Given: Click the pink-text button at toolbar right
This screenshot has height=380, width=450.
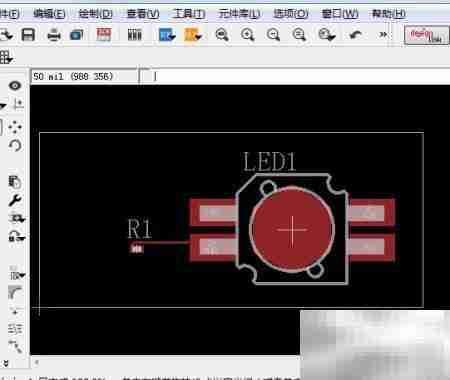Looking at the screenshot, I should pyautogui.click(x=427, y=35).
